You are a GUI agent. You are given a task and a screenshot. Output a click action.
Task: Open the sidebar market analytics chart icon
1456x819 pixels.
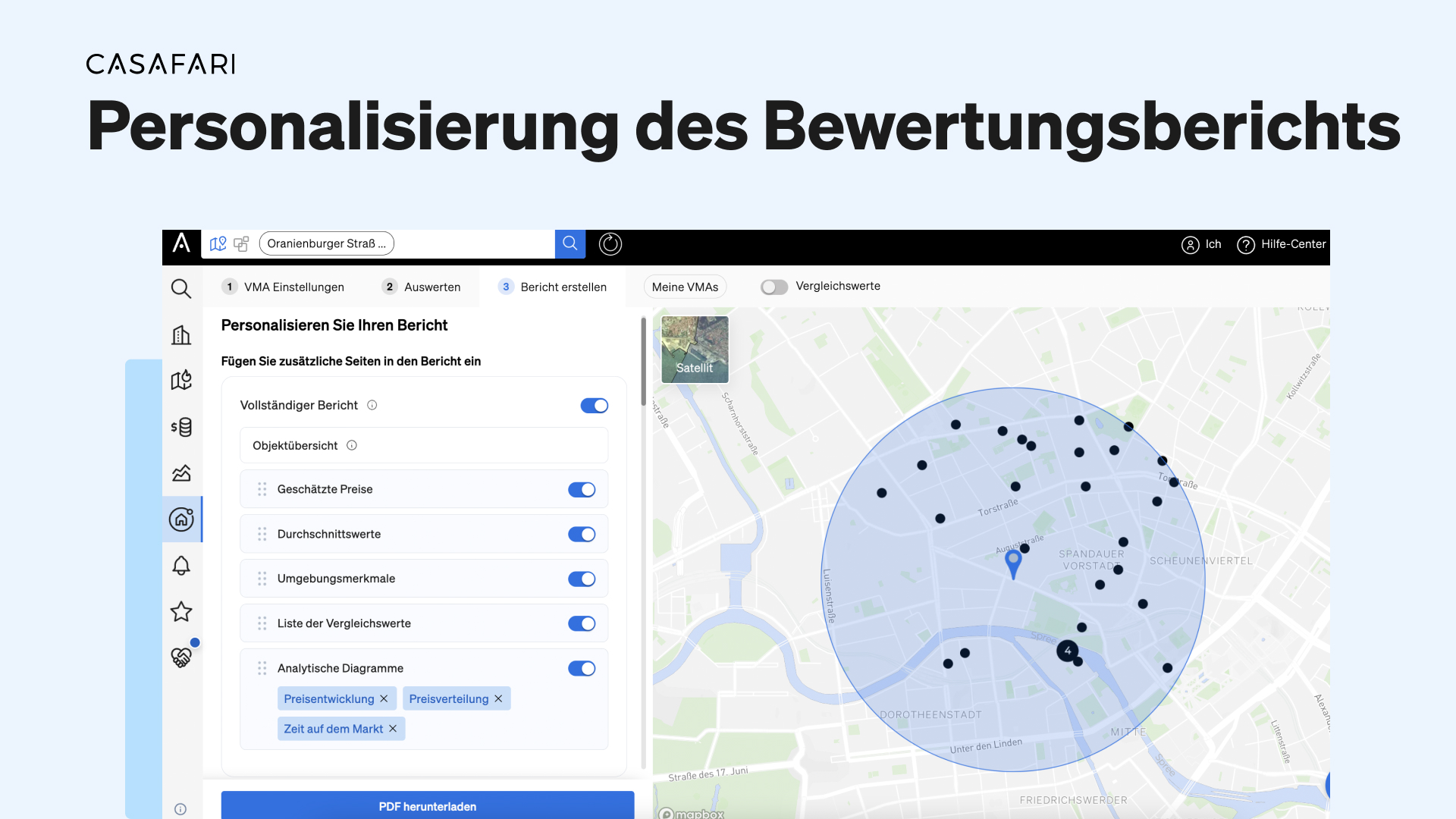[x=181, y=473]
